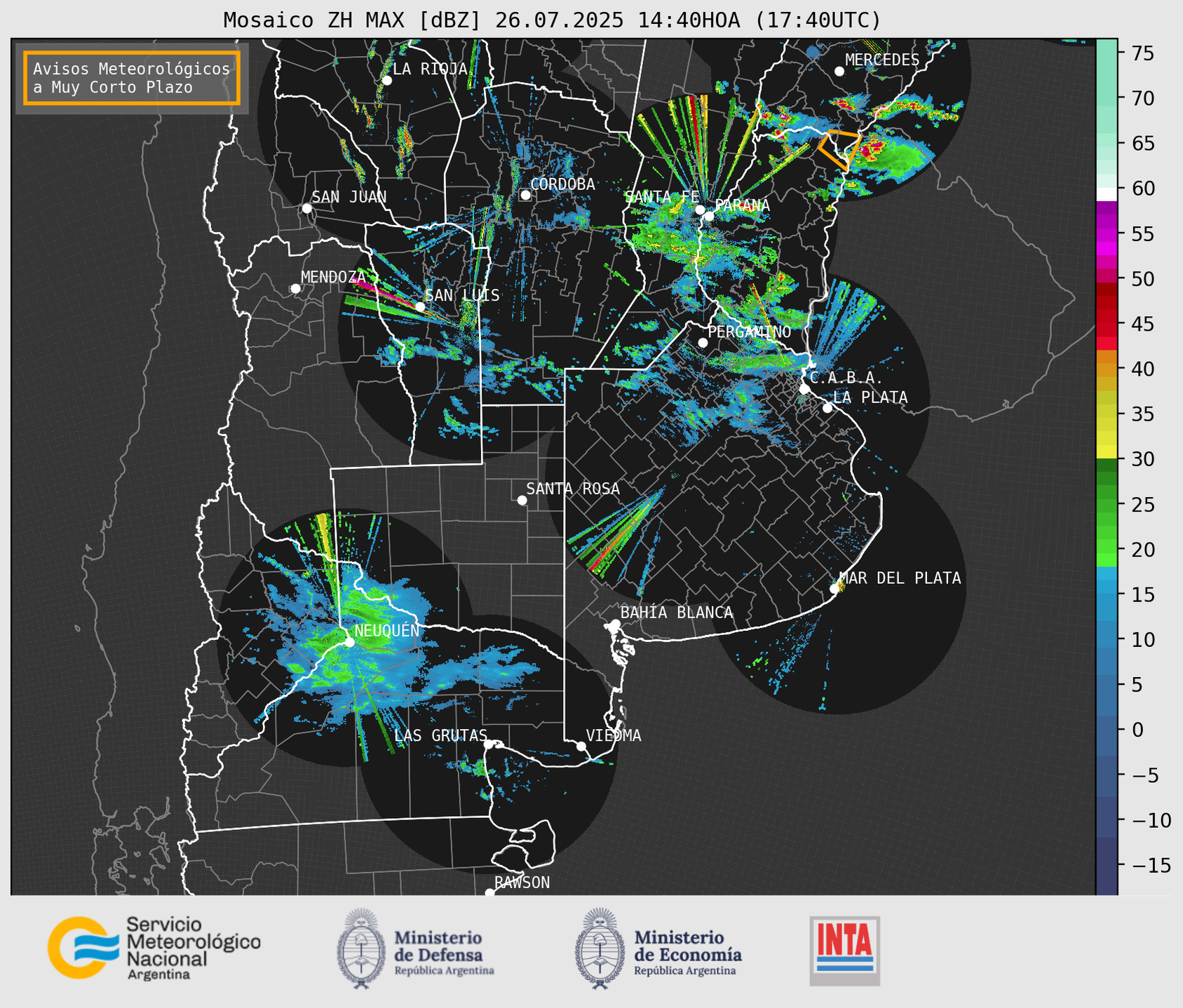Click the magenta 55 dBZ color band

(1107, 233)
